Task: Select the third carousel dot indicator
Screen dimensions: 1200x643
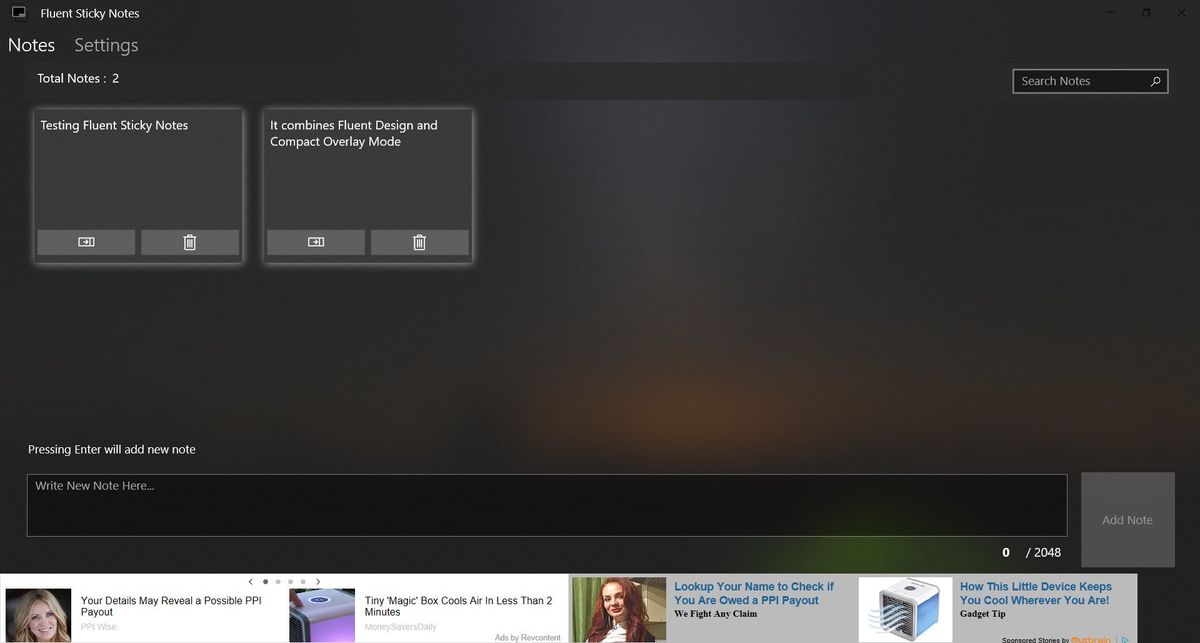Action: click(290, 581)
